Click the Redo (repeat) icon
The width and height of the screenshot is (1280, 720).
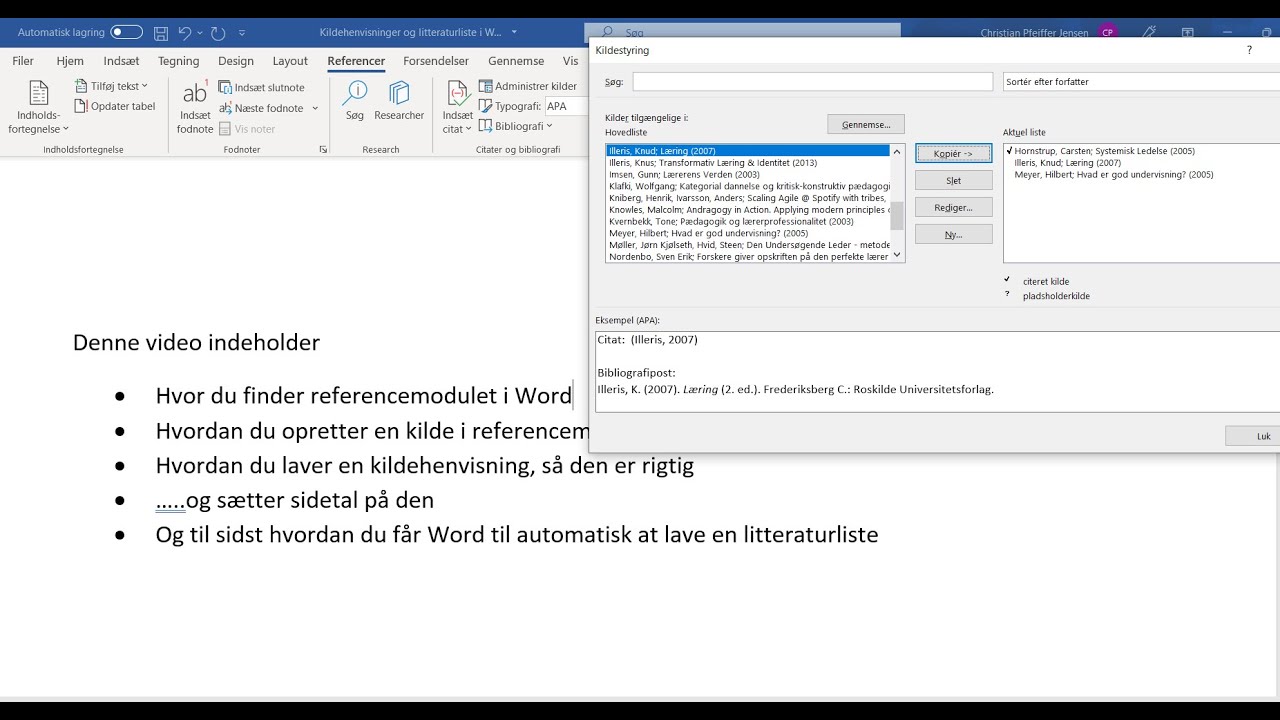coord(218,32)
